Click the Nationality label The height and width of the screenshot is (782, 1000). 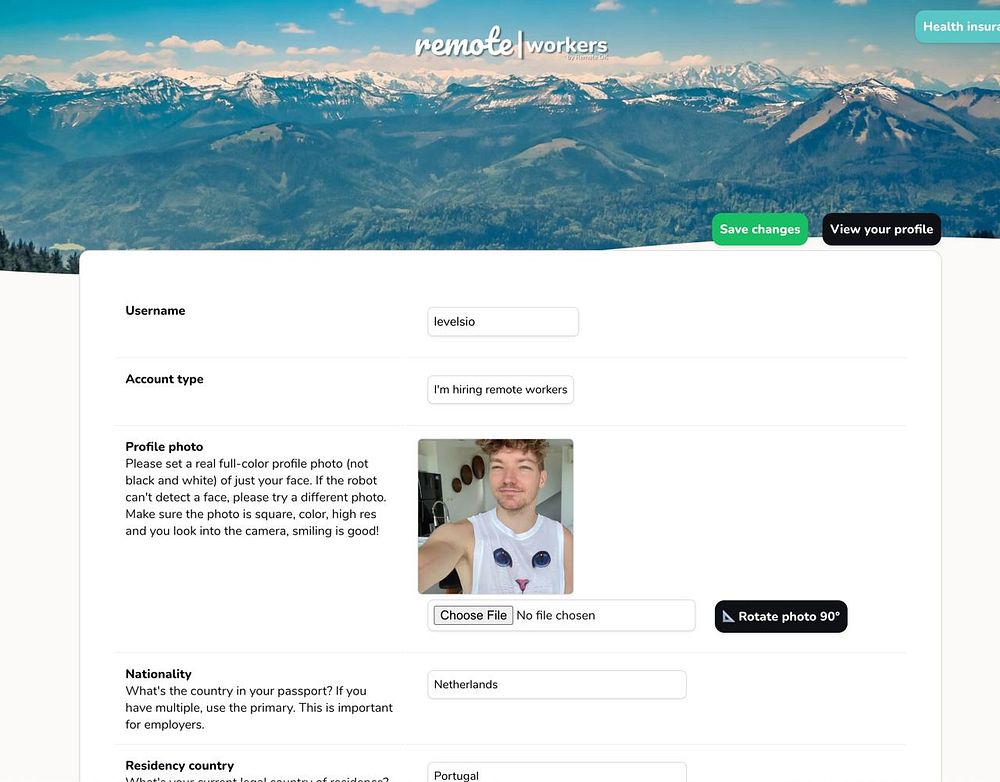point(158,674)
